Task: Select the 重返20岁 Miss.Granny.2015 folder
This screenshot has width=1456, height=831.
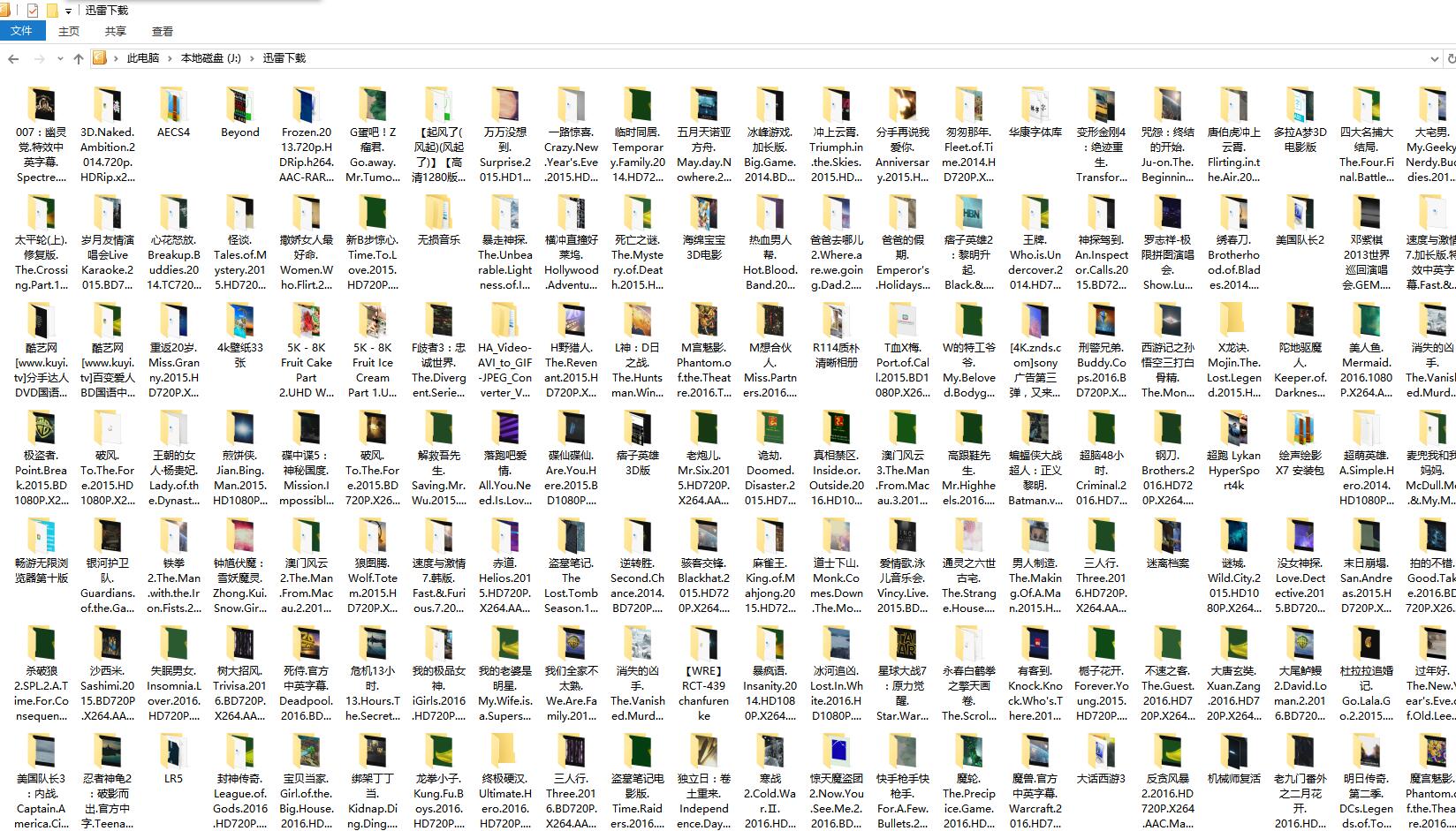Action: pyautogui.click(x=173, y=351)
